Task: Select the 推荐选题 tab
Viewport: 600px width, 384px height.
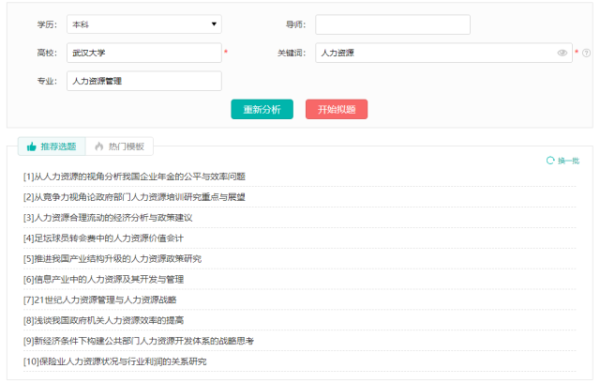Action: [x=52, y=146]
